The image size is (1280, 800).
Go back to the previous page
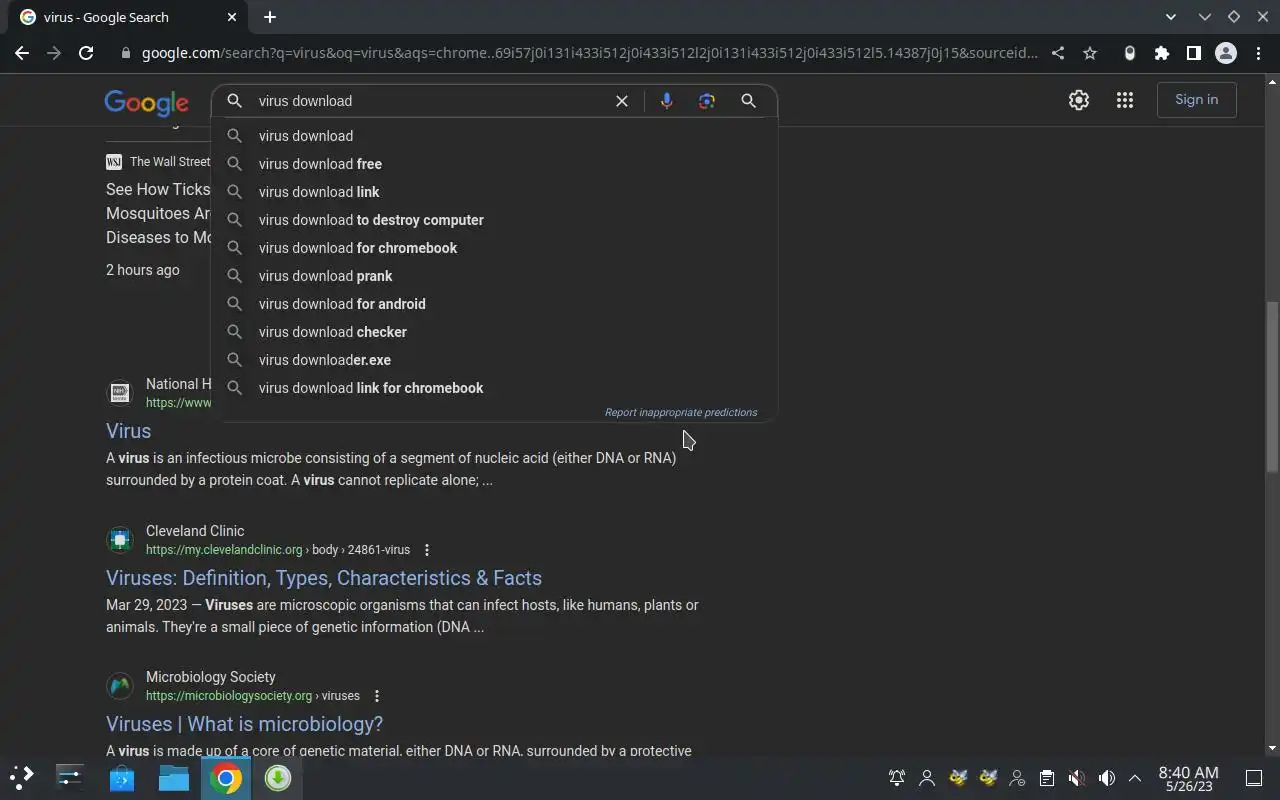(x=22, y=53)
